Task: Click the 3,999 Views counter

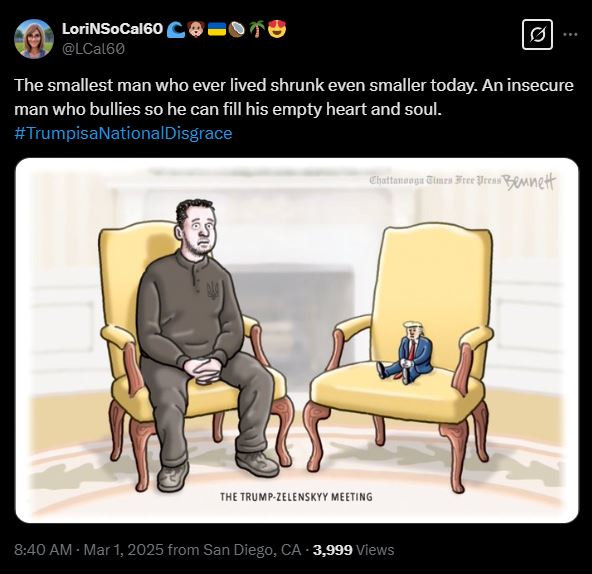Action: pyautogui.click(x=353, y=549)
